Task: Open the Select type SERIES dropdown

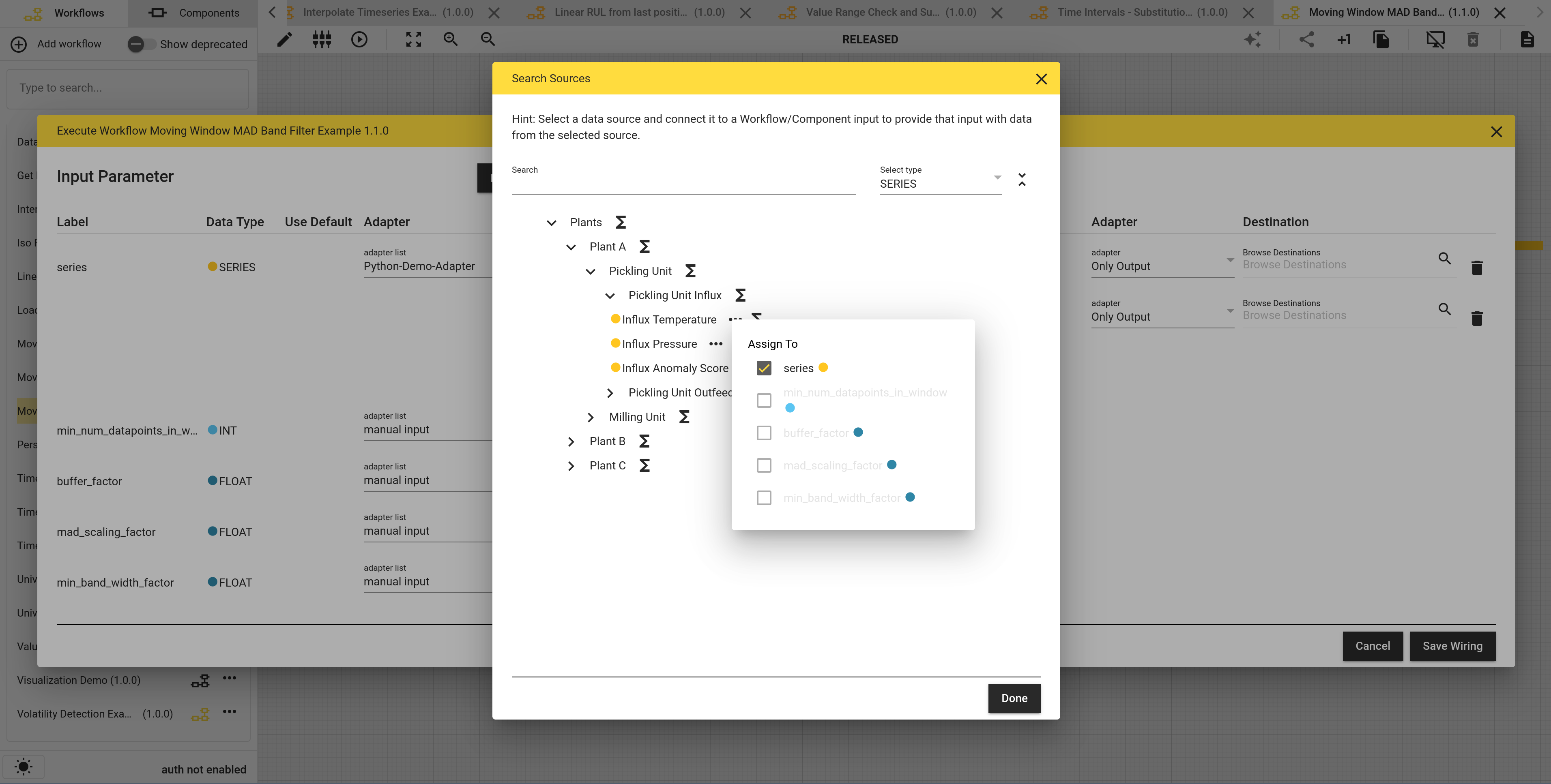Action: tap(941, 179)
